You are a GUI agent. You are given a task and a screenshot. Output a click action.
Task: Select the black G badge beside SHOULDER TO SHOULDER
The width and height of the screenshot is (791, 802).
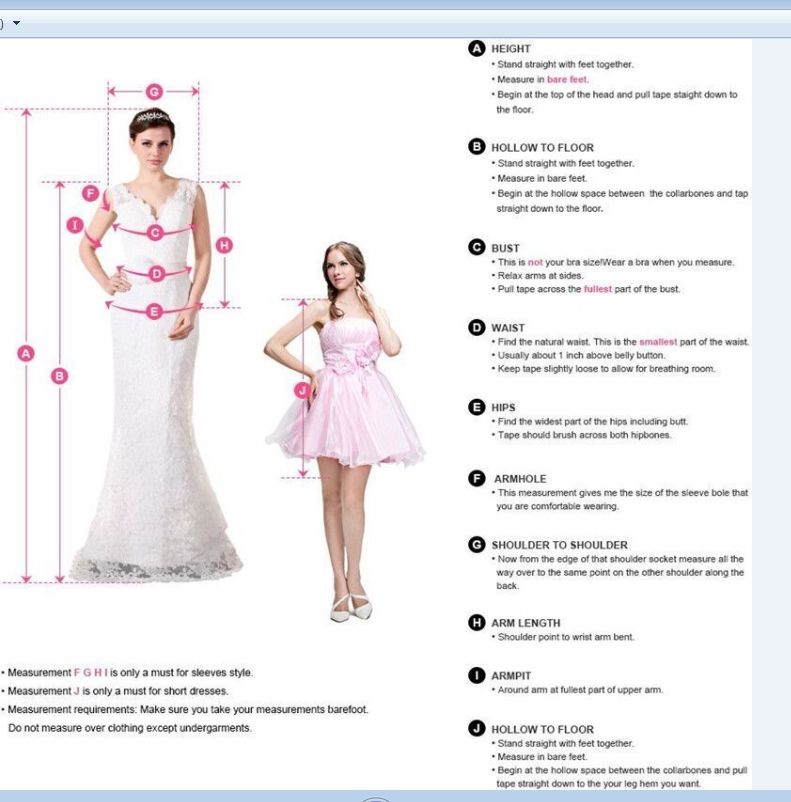tap(477, 544)
